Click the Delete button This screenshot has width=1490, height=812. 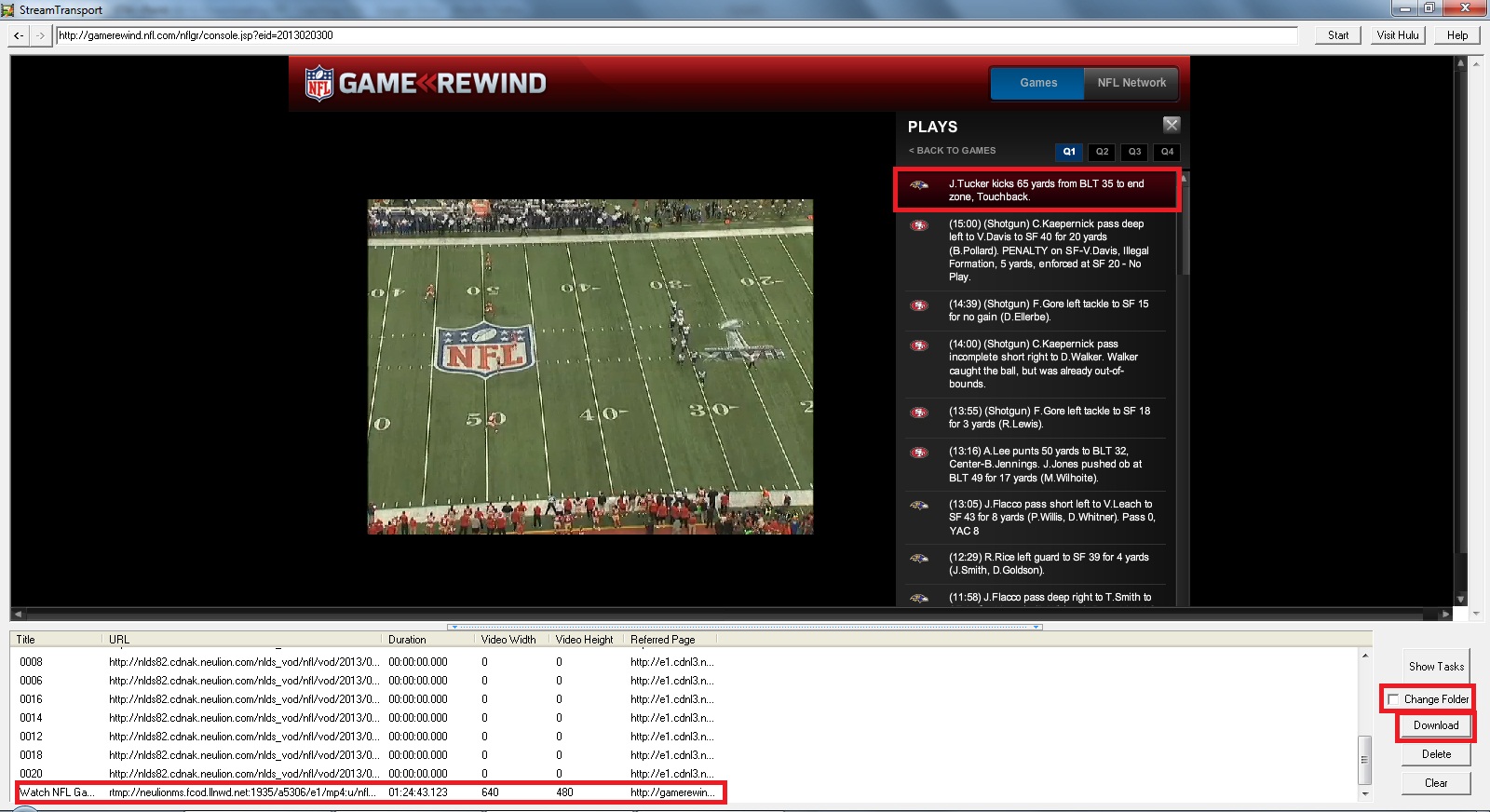(x=1436, y=754)
